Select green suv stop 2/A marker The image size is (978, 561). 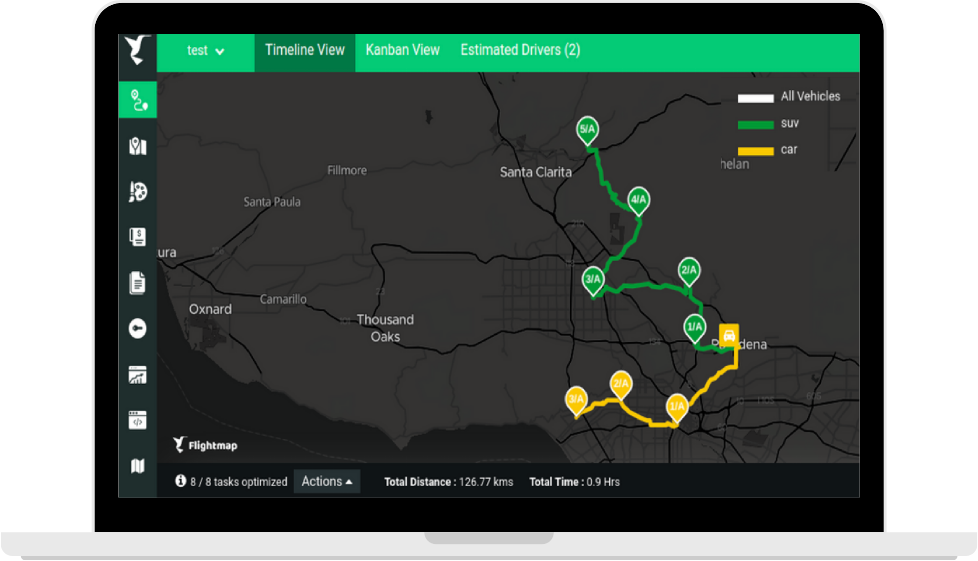click(x=689, y=271)
